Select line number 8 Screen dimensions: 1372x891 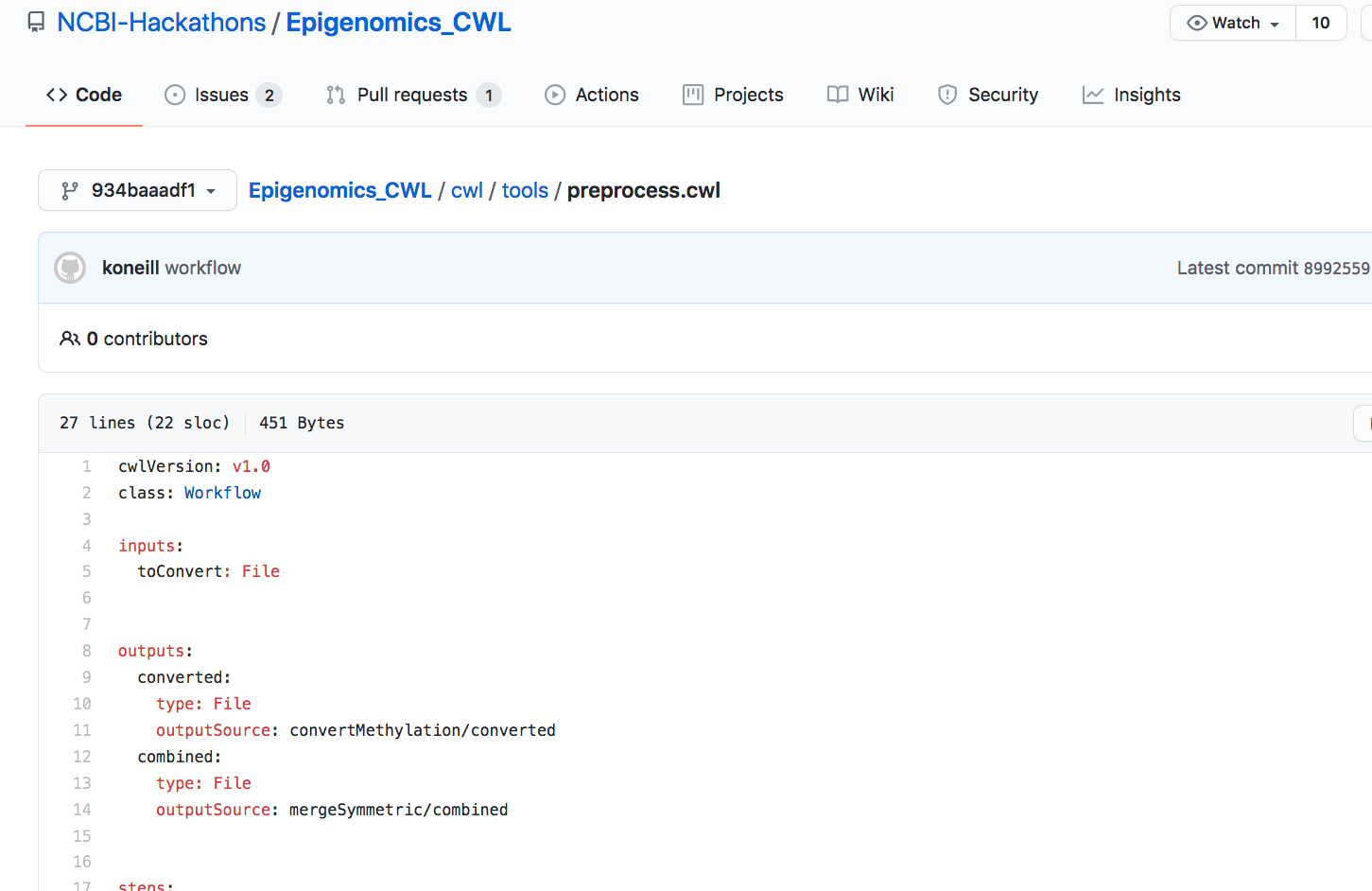point(86,651)
